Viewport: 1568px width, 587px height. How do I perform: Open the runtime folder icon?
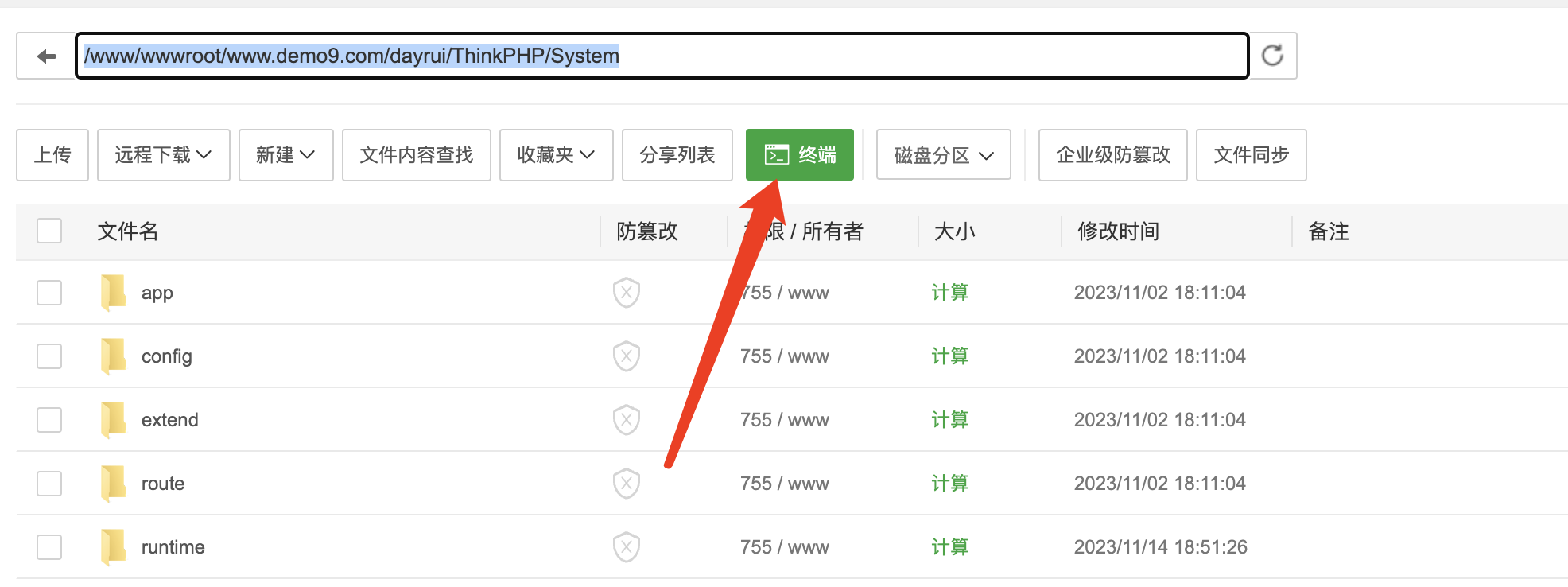click(113, 547)
